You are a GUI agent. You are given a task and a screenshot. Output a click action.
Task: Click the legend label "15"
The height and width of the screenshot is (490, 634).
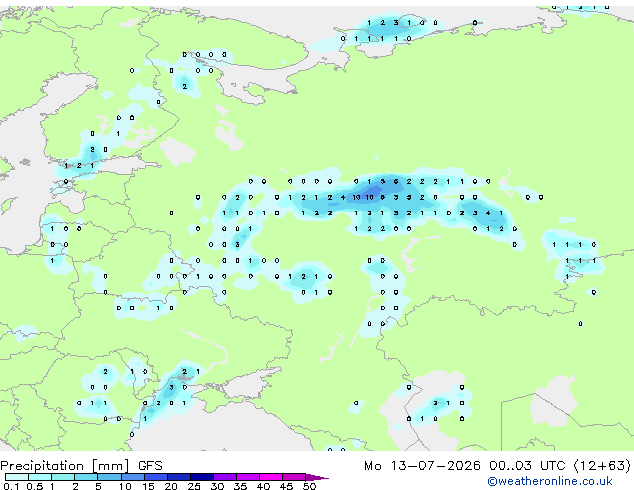(x=148, y=486)
